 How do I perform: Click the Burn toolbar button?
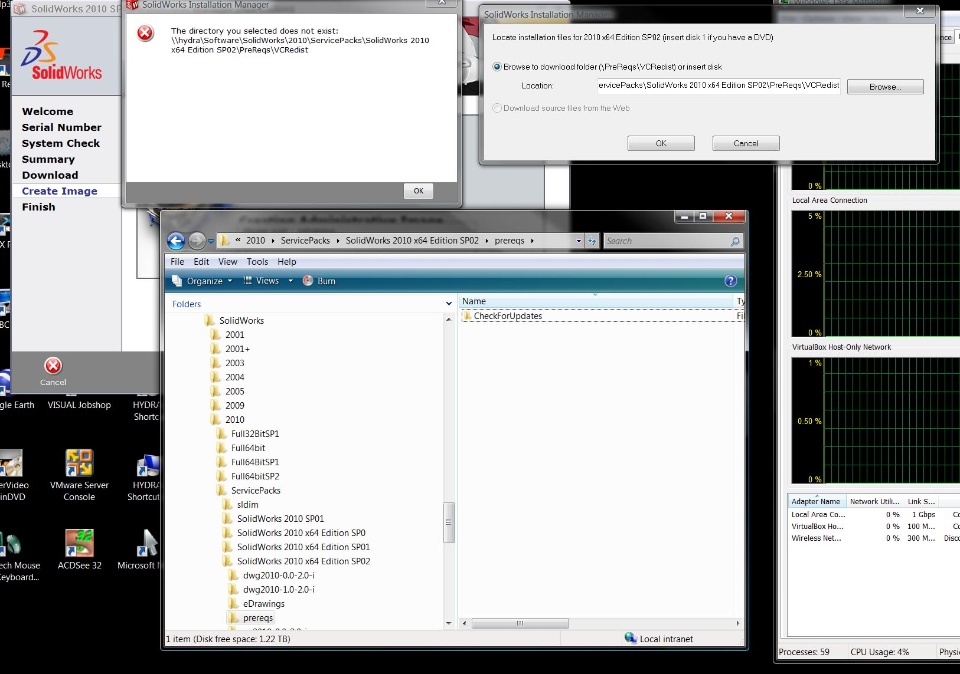click(x=319, y=281)
